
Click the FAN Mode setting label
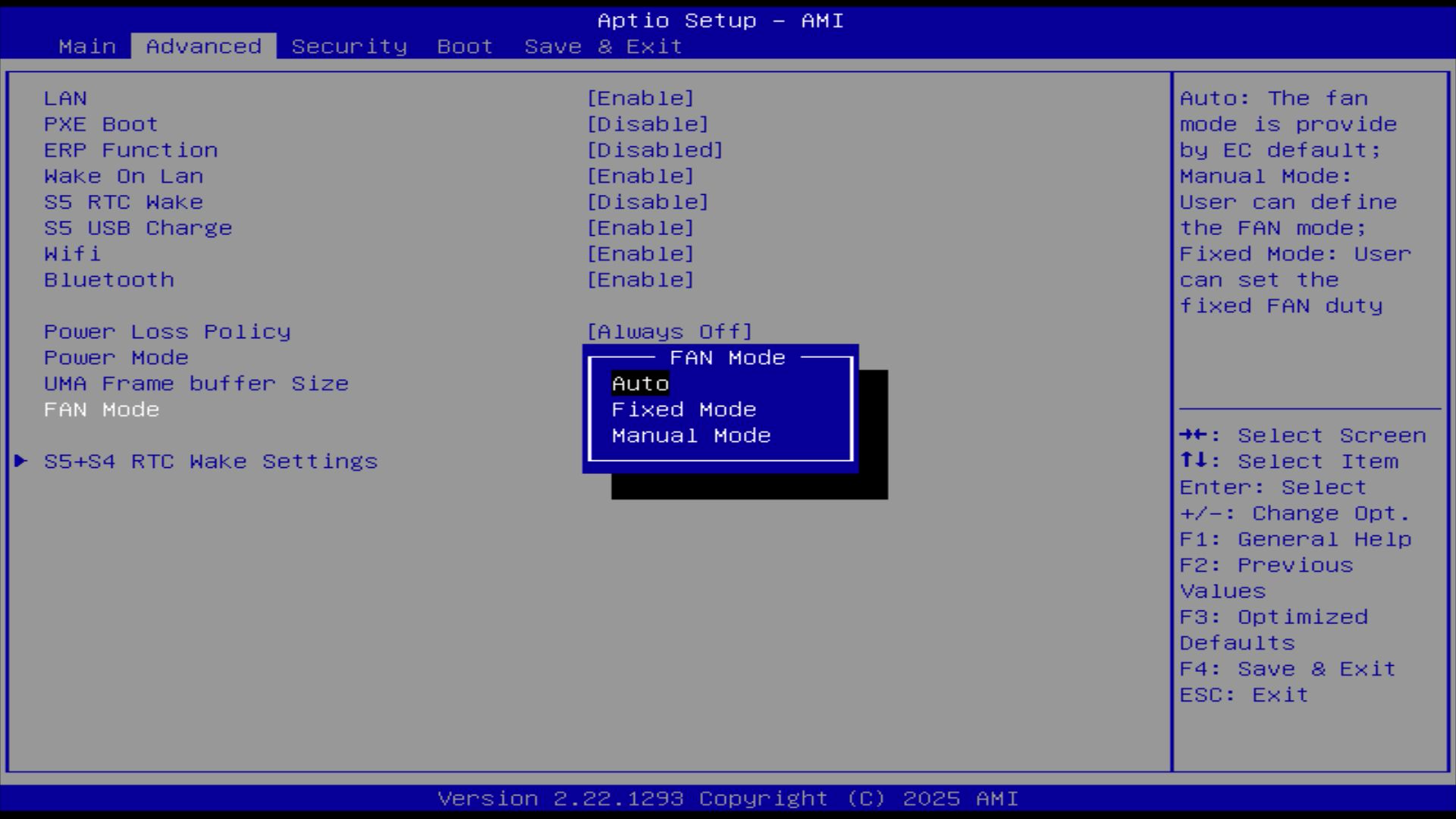pyautogui.click(x=102, y=409)
